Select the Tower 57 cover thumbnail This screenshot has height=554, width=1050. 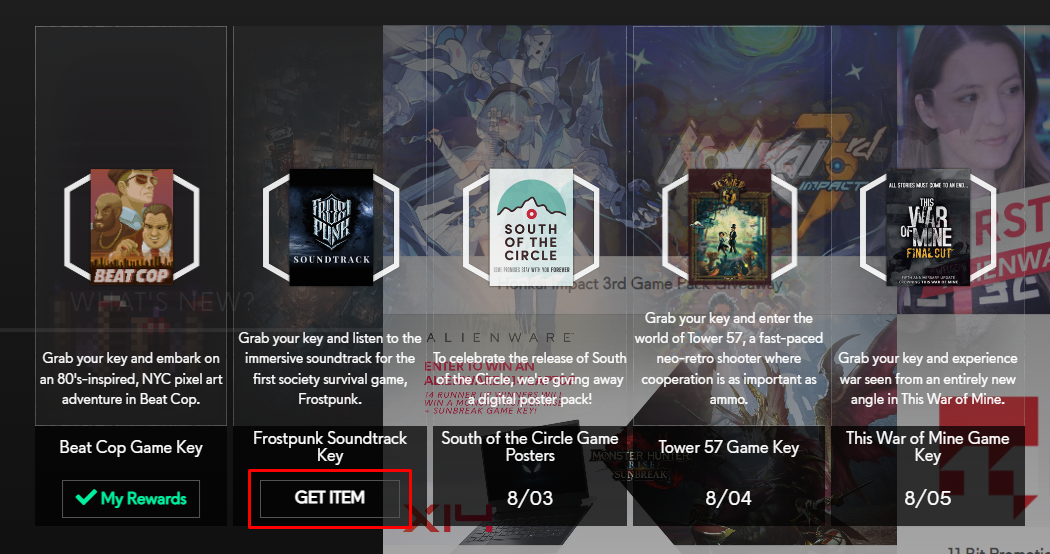point(729,227)
